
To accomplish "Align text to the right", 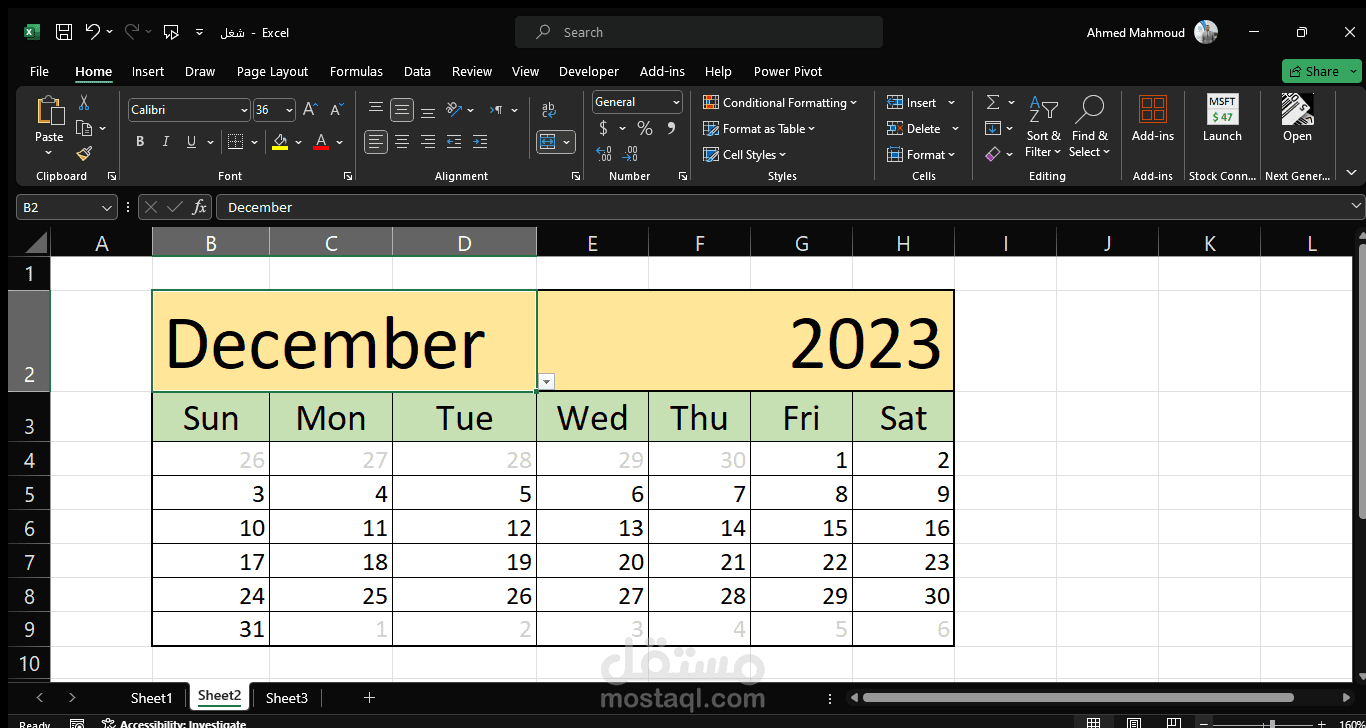I will click(x=428, y=142).
